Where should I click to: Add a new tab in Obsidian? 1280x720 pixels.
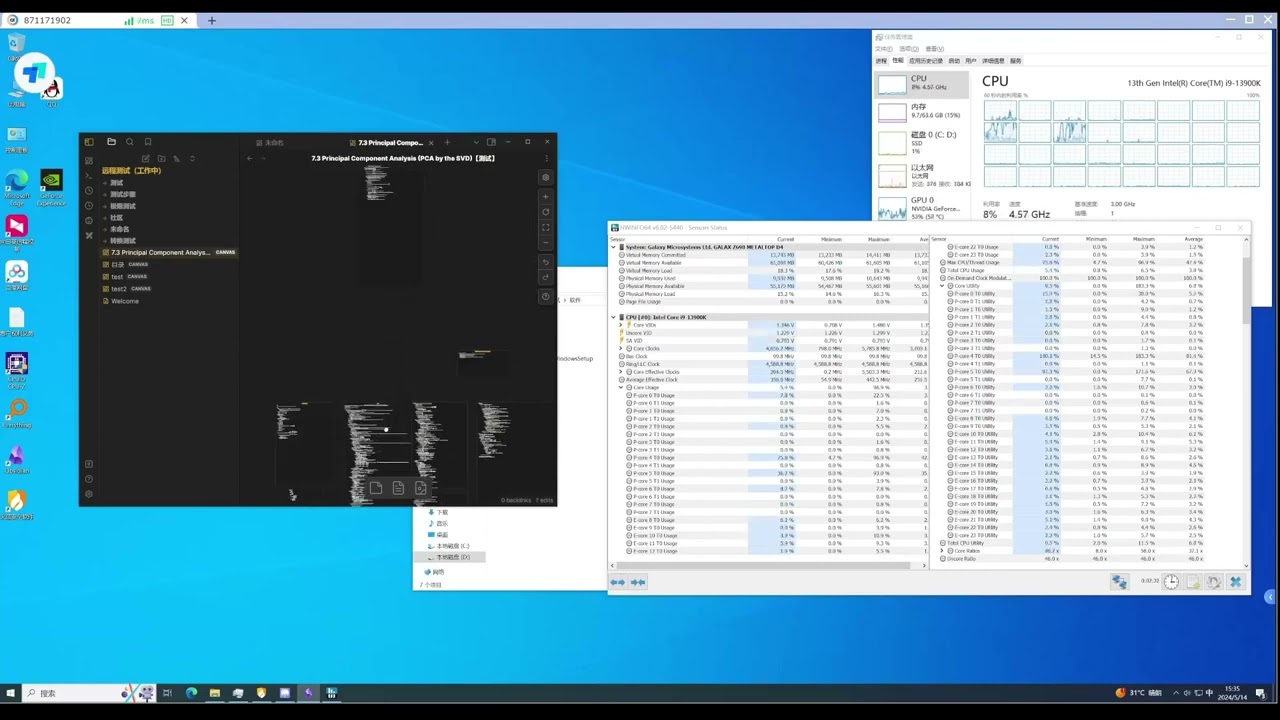(x=447, y=142)
